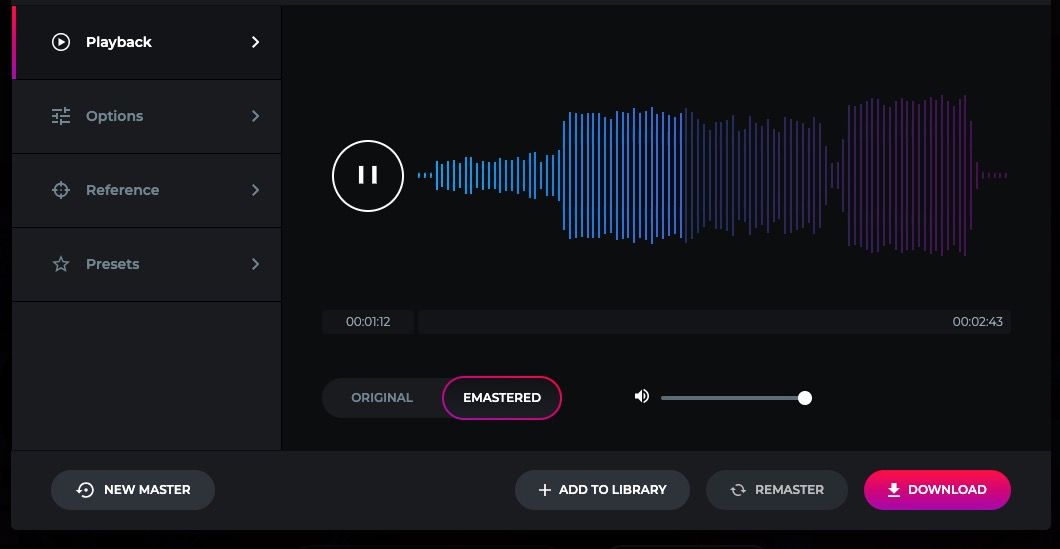Mute audio via the speaker icon
Image resolution: width=1060 pixels, height=549 pixels.
click(x=642, y=396)
